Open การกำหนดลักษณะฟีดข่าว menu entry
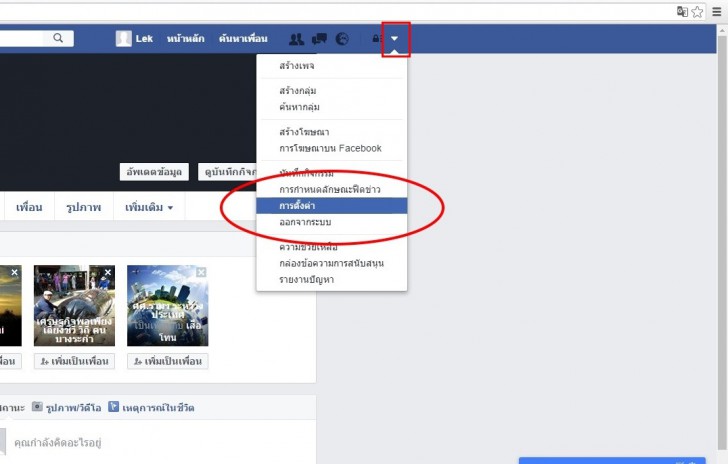The image size is (728, 464). (332, 189)
